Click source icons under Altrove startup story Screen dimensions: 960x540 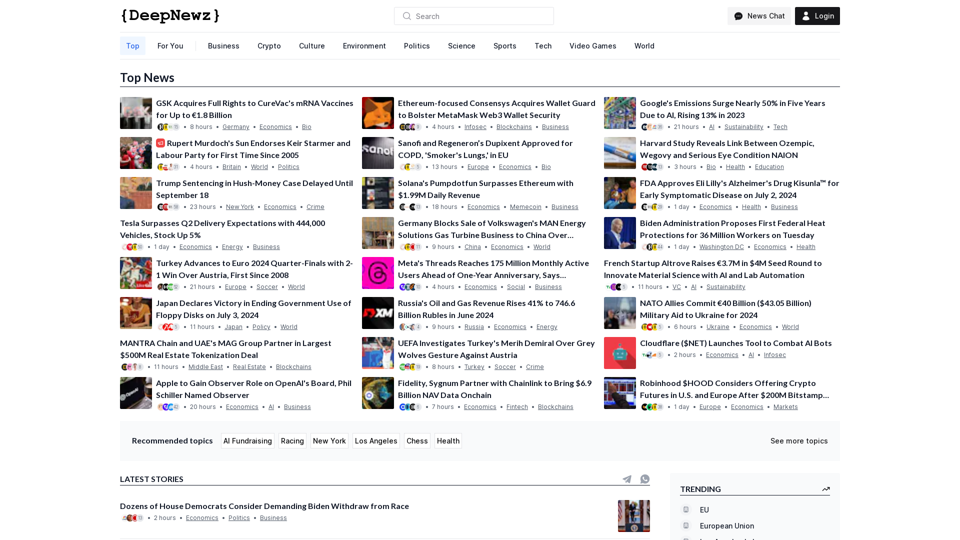coord(616,287)
